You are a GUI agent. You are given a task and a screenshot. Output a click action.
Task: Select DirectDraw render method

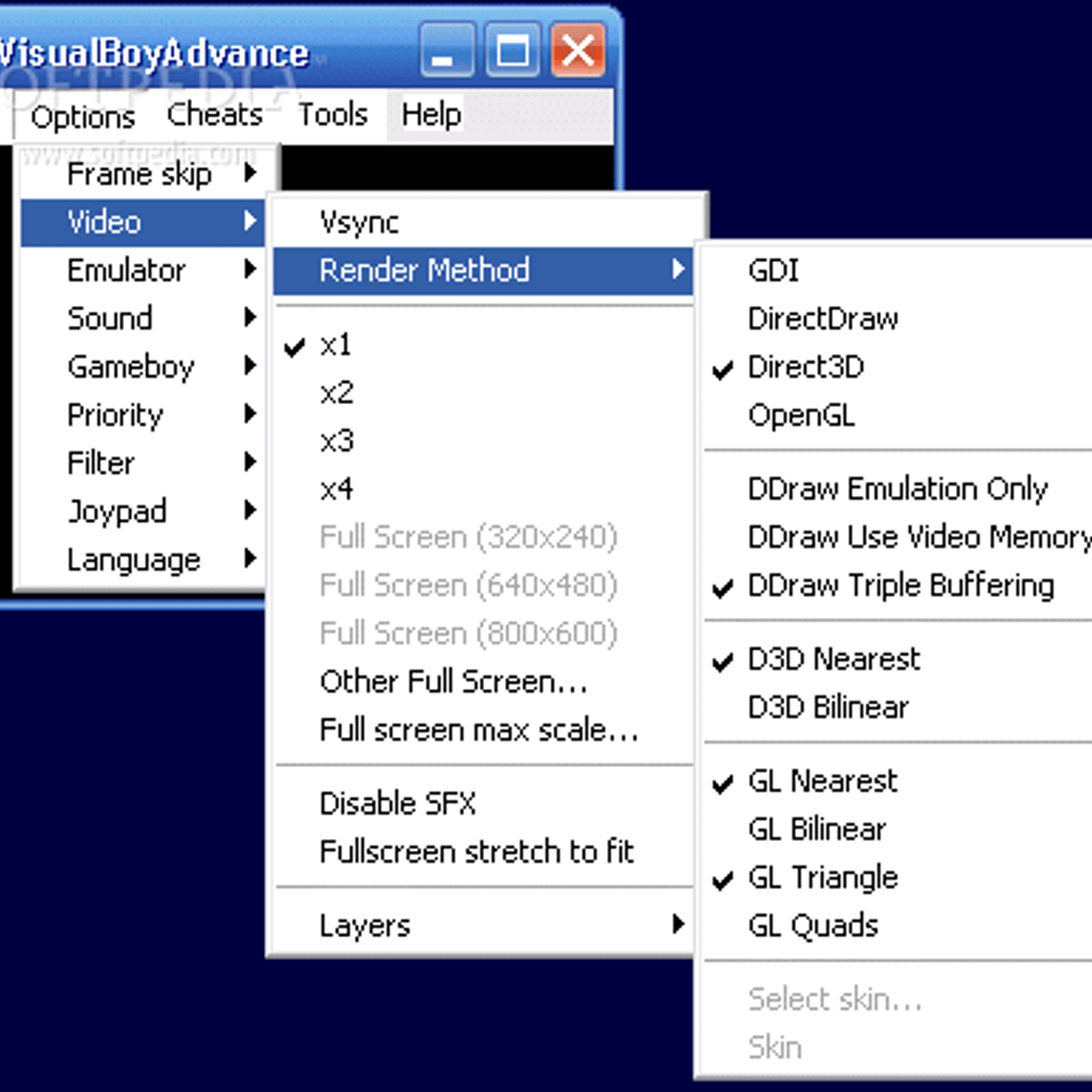[x=897, y=318]
